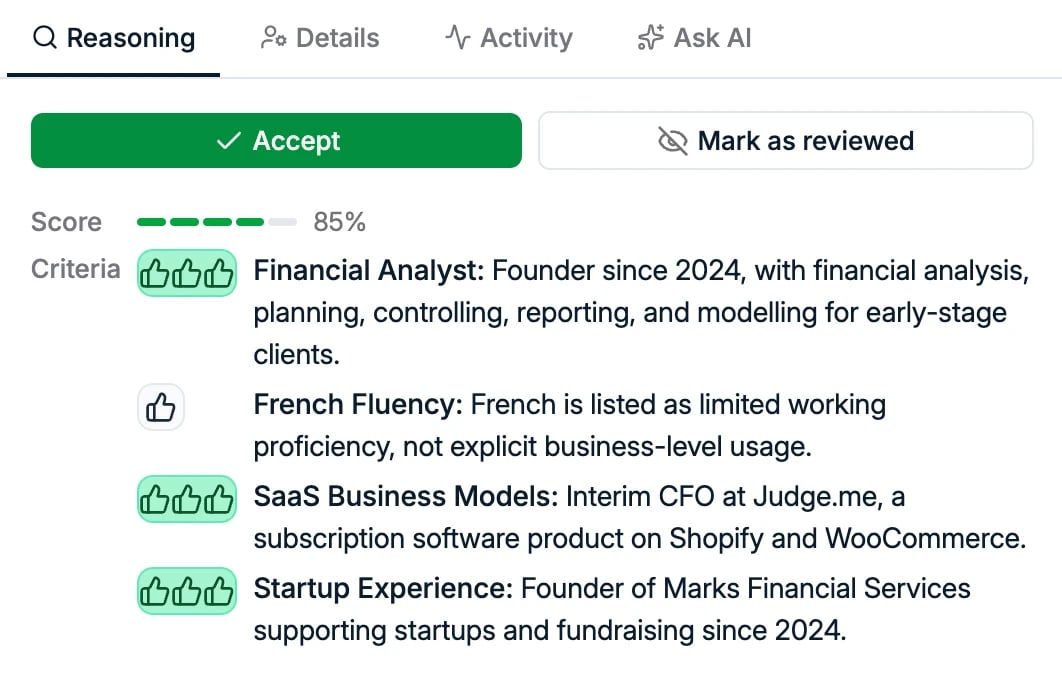The image size is (1062, 678).
Task: Click the 85% score value
Action: (x=339, y=222)
